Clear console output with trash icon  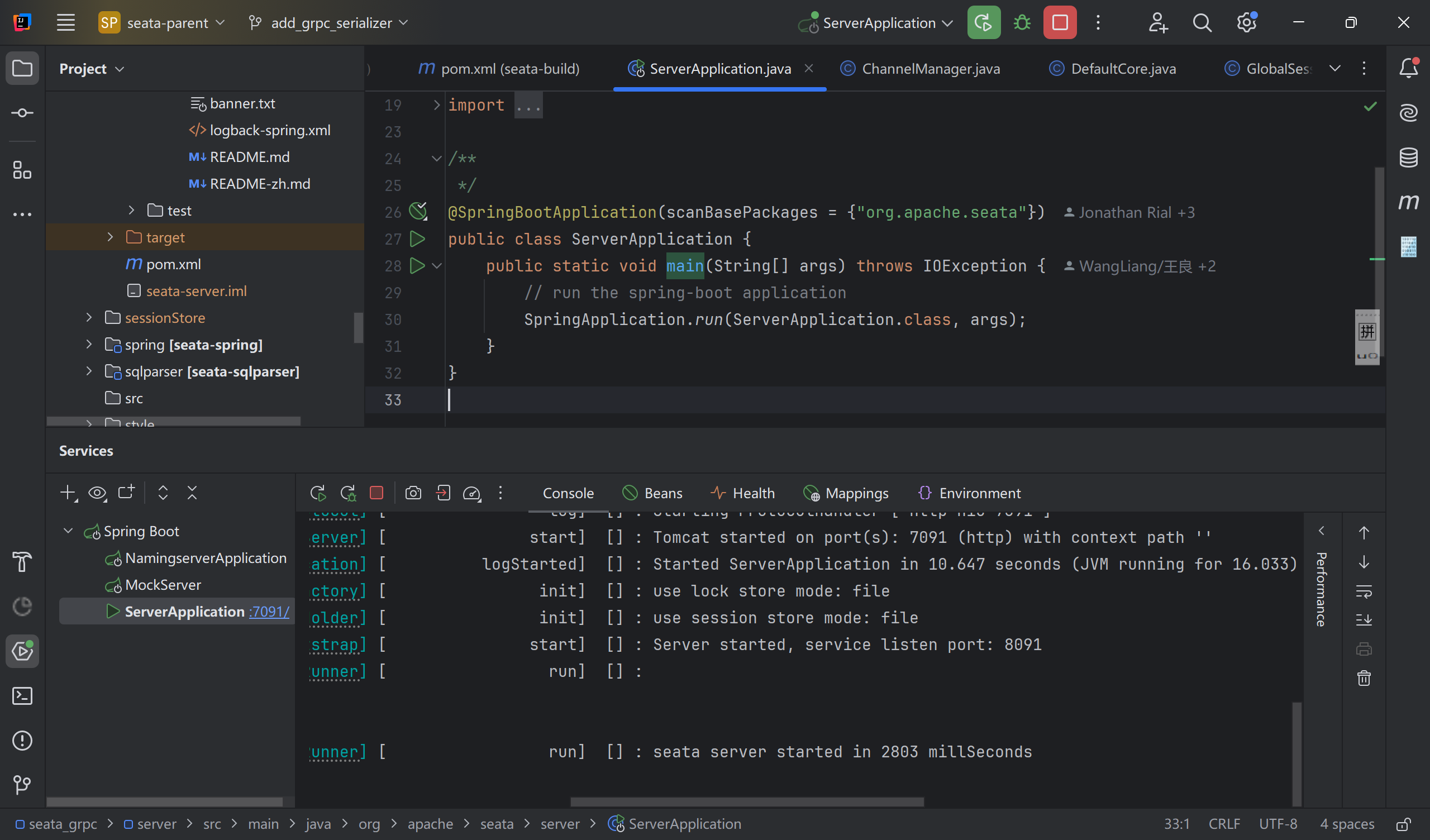[1364, 678]
